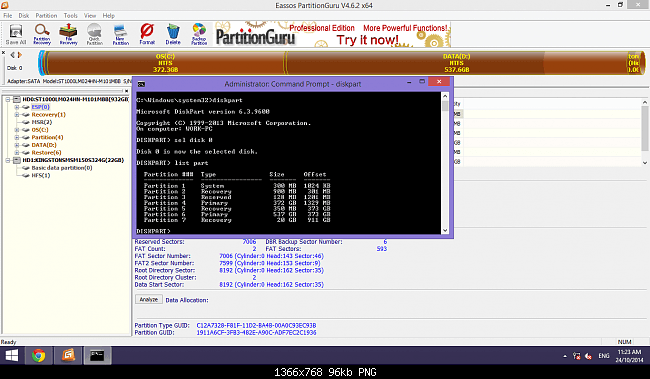Click the Delete trash can icon
The image size is (650, 379).
tap(173, 34)
